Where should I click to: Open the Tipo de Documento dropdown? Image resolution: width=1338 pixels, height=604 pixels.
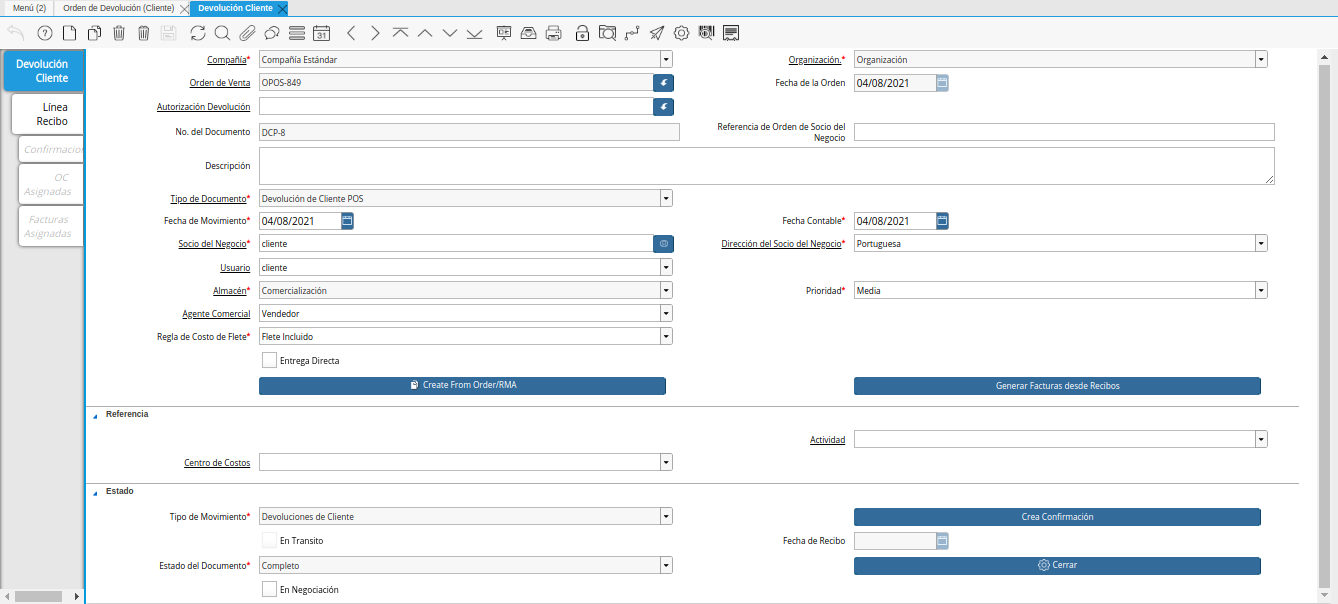pos(666,198)
